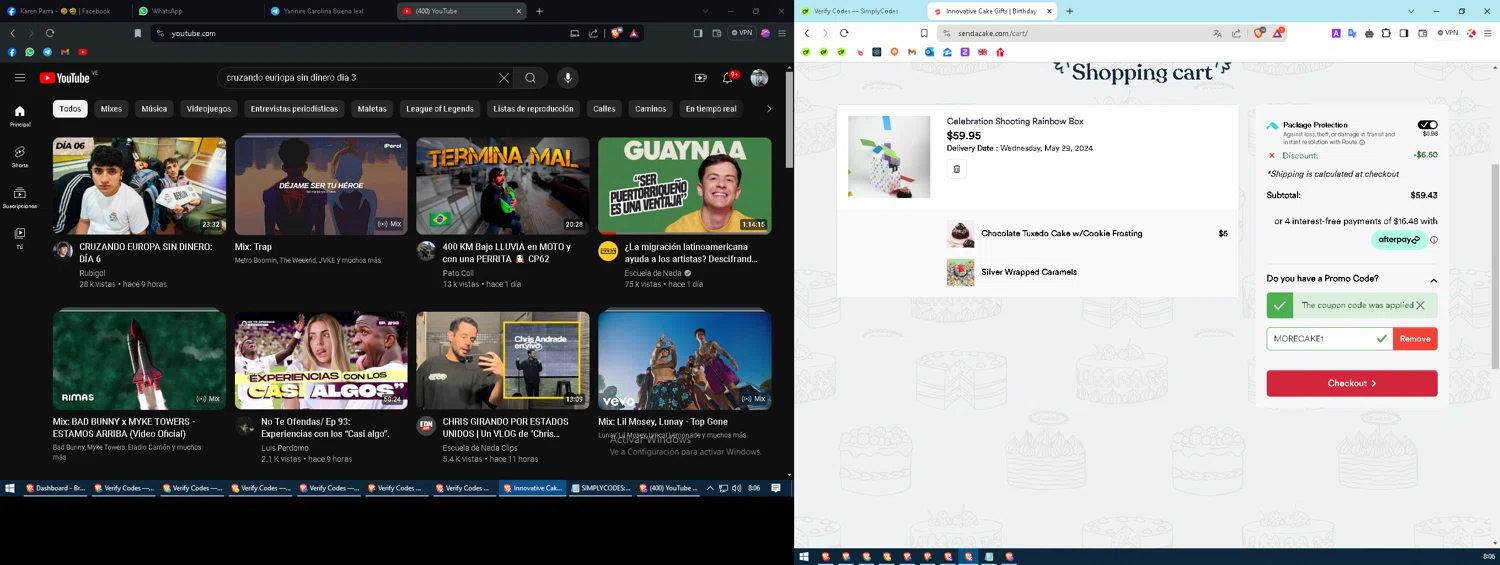
Task: Click the YouTube voice search microphone
Action: (x=567, y=78)
